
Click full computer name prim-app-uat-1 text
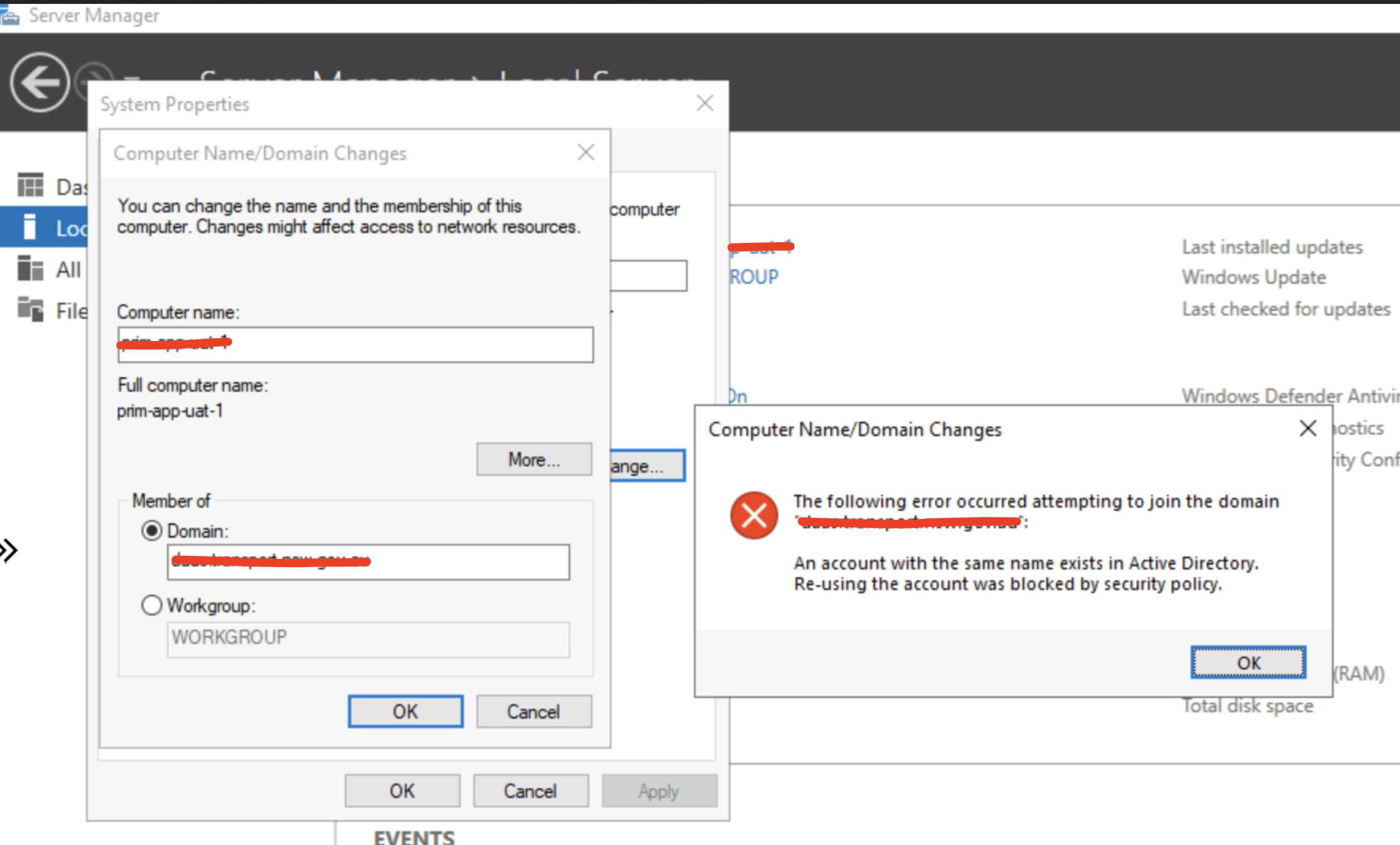(x=170, y=410)
